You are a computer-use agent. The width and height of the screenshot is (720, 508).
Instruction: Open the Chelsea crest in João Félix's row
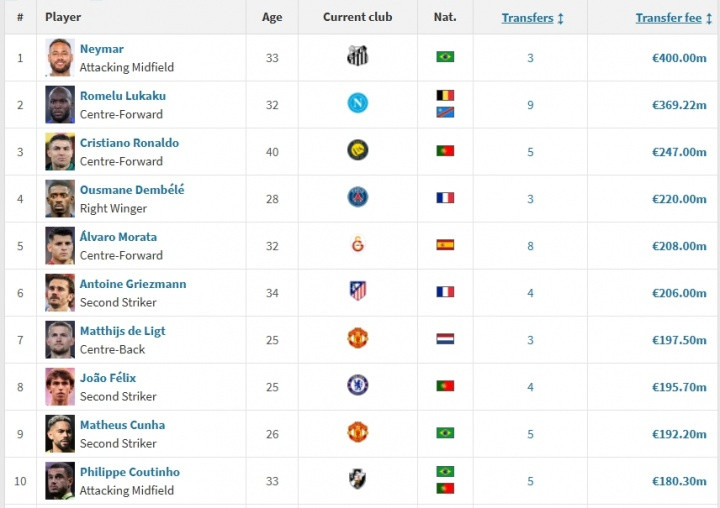click(x=357, y=385)
